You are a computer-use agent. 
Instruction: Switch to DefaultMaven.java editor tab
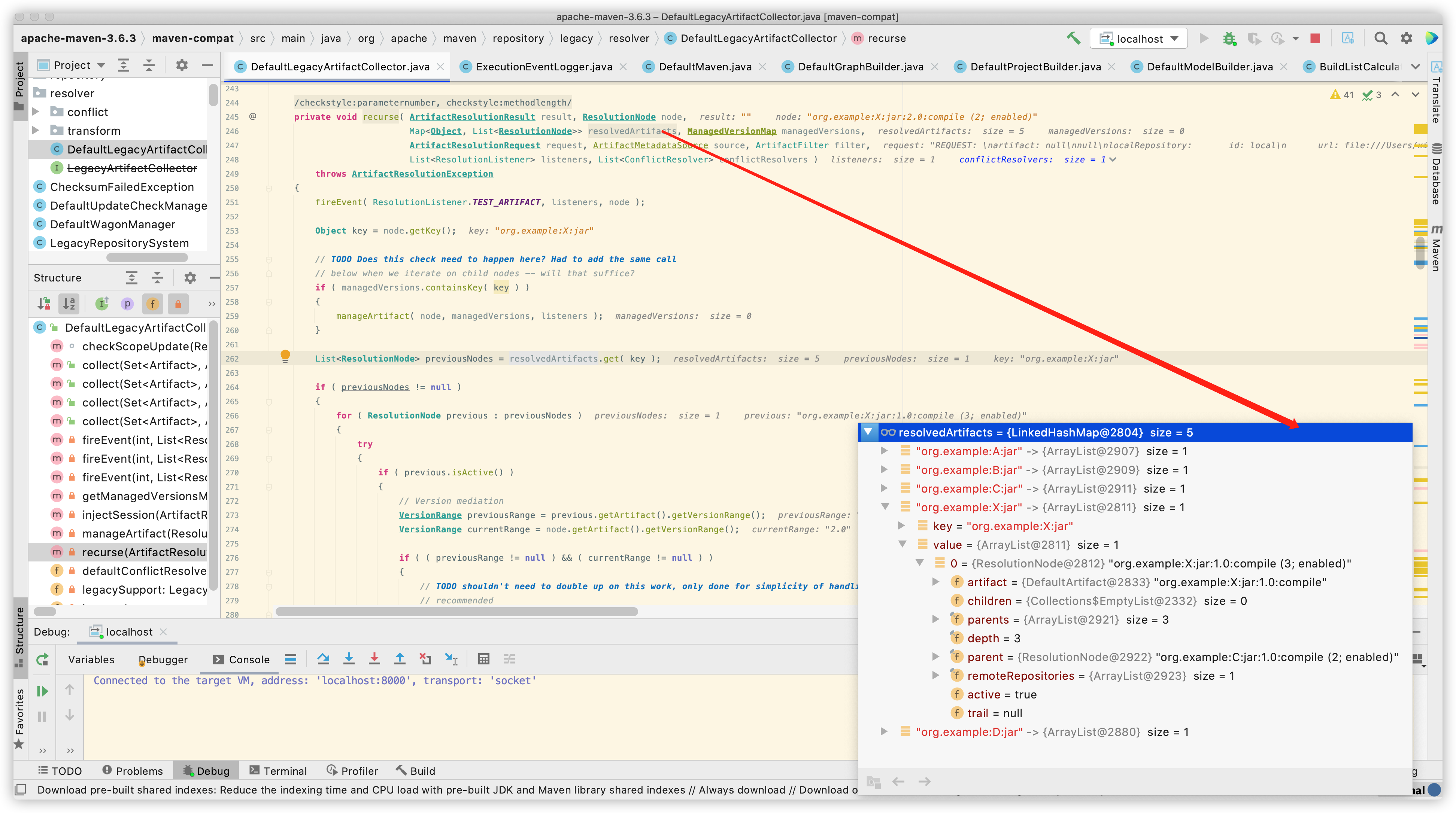coord(705,67)
